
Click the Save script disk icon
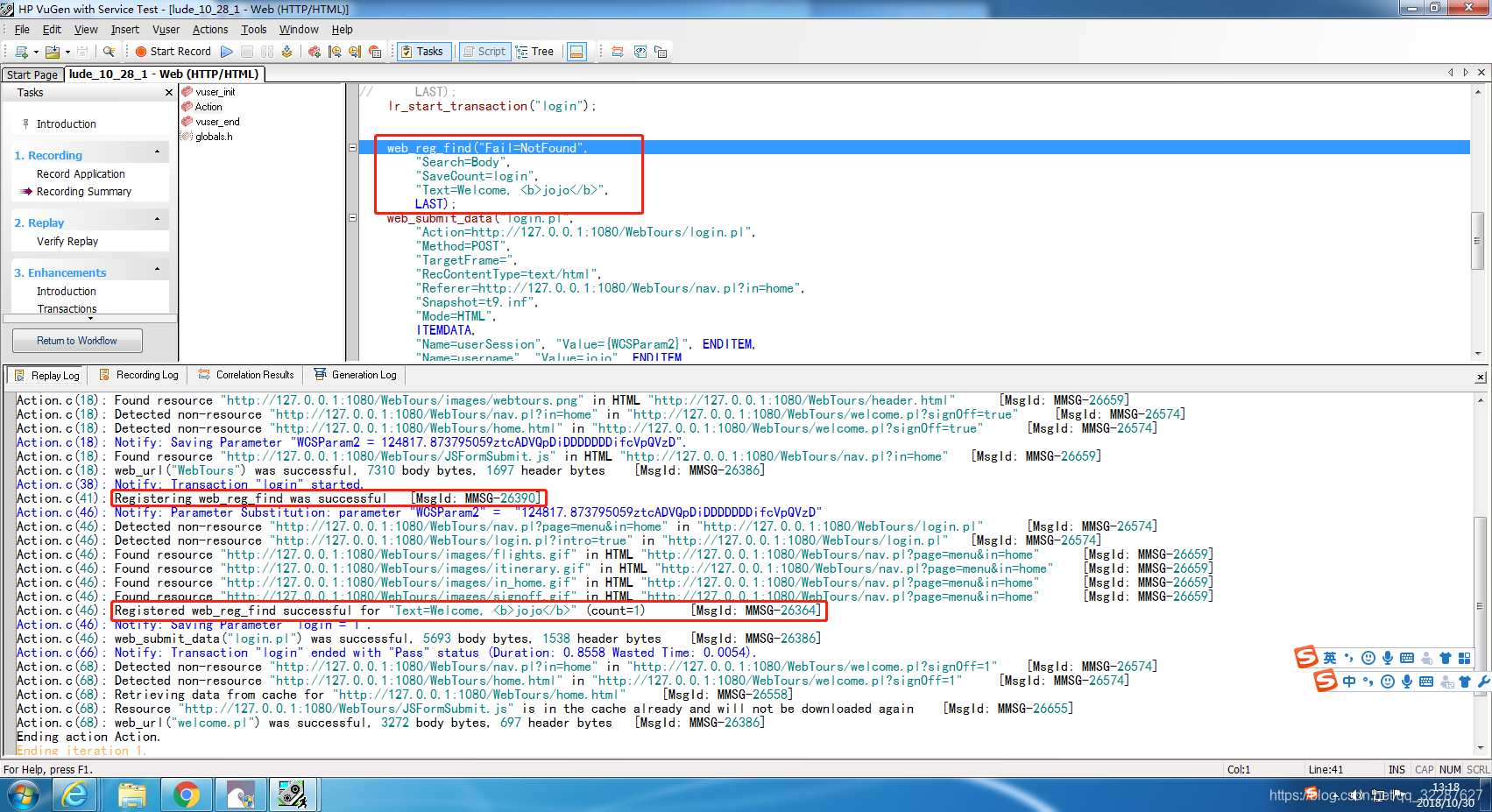(x=82, y=52)
